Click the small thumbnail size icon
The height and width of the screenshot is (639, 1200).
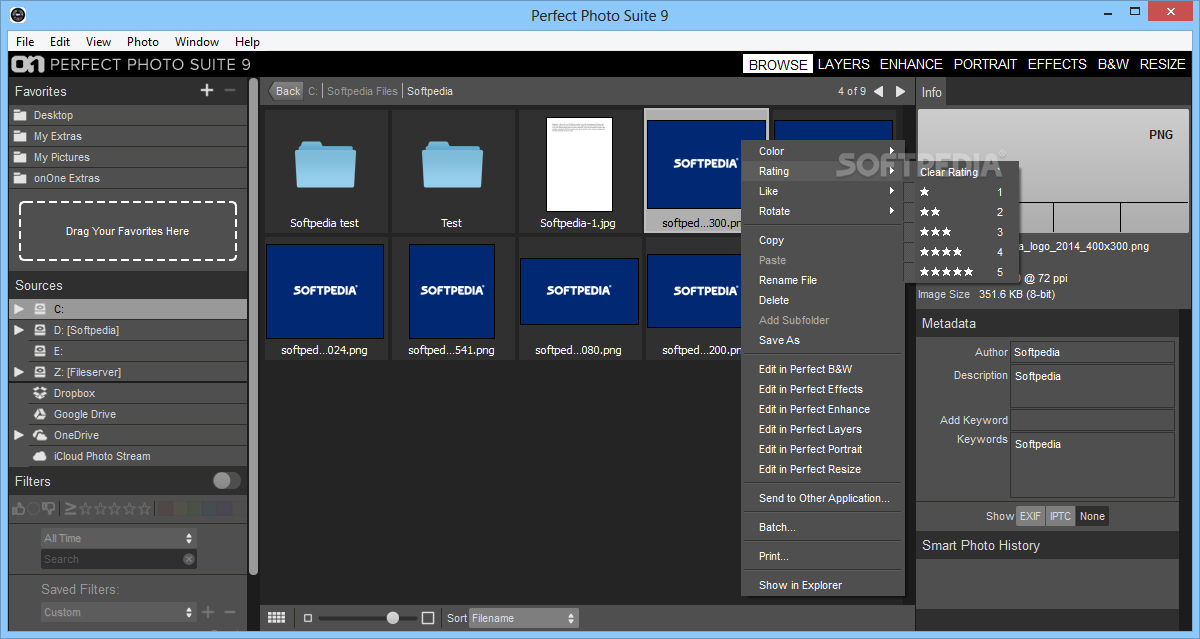tap(308, 618)
